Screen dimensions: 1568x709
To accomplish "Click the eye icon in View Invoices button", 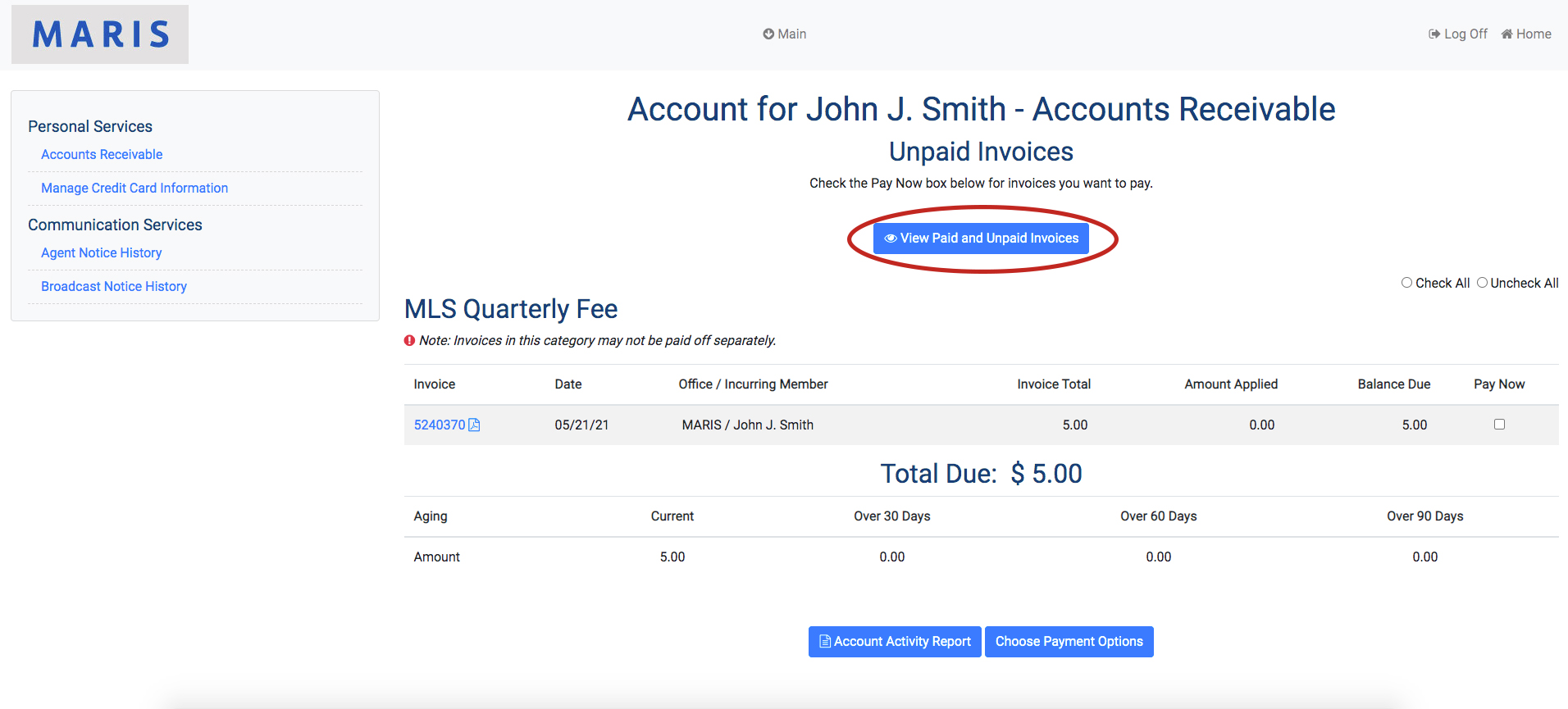I will coord(890,239).
